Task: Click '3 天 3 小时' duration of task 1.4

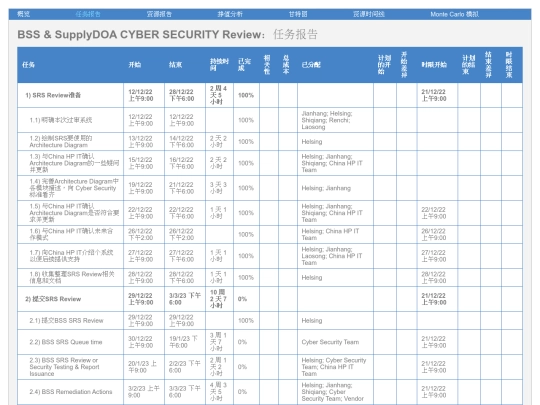Action: 218,188
